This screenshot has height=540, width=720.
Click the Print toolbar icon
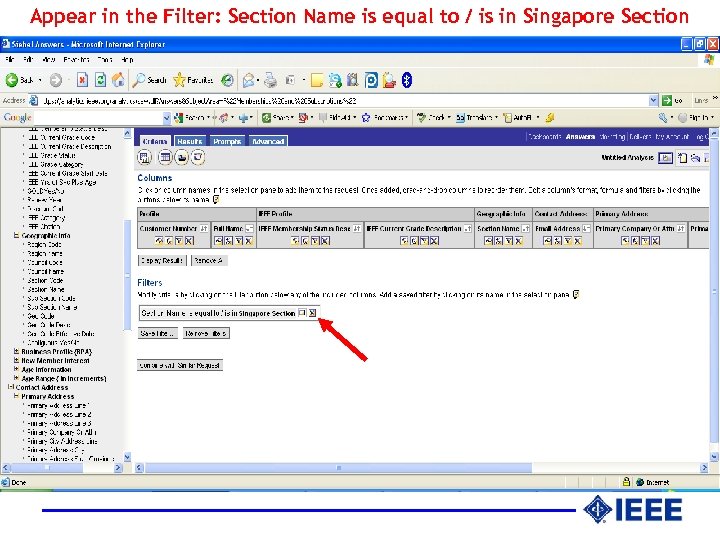[x=270, y=80]
